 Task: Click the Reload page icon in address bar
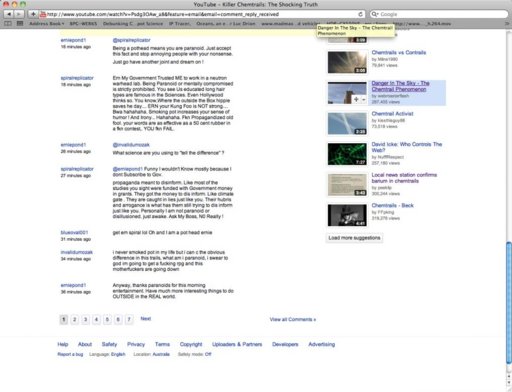coord(360,14)
